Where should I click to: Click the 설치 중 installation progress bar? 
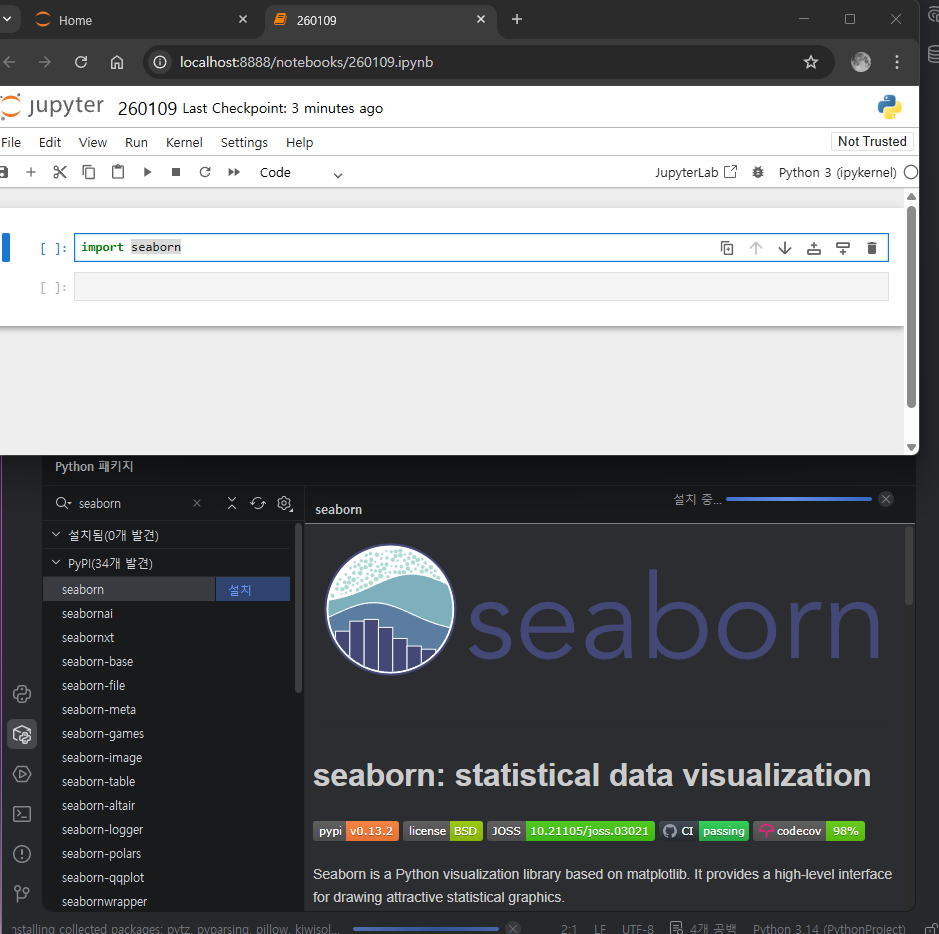click(799, 499)
